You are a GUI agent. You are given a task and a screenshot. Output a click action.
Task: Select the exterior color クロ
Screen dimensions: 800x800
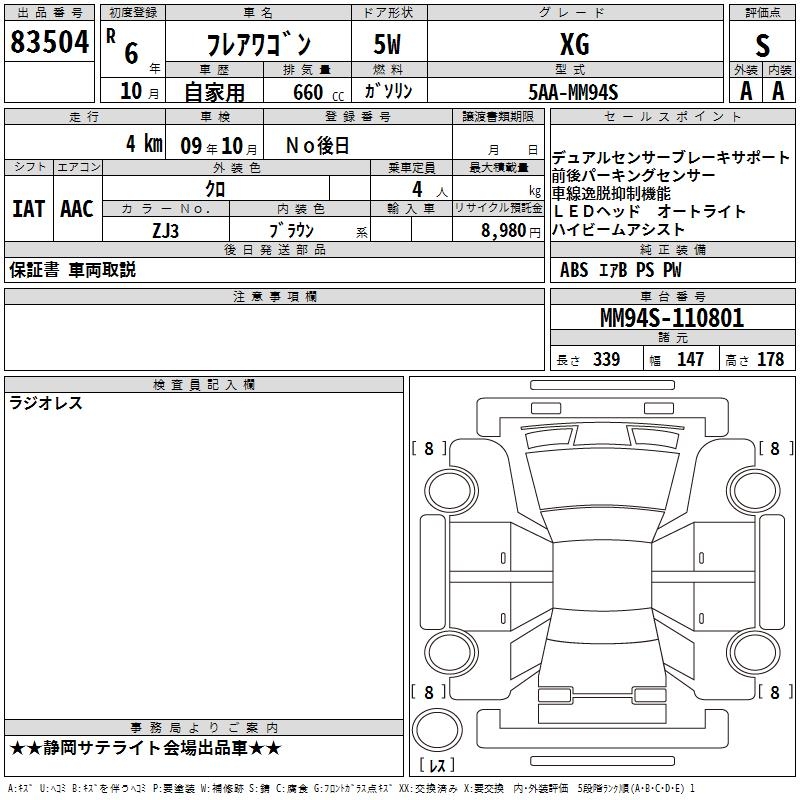point(215,189)
